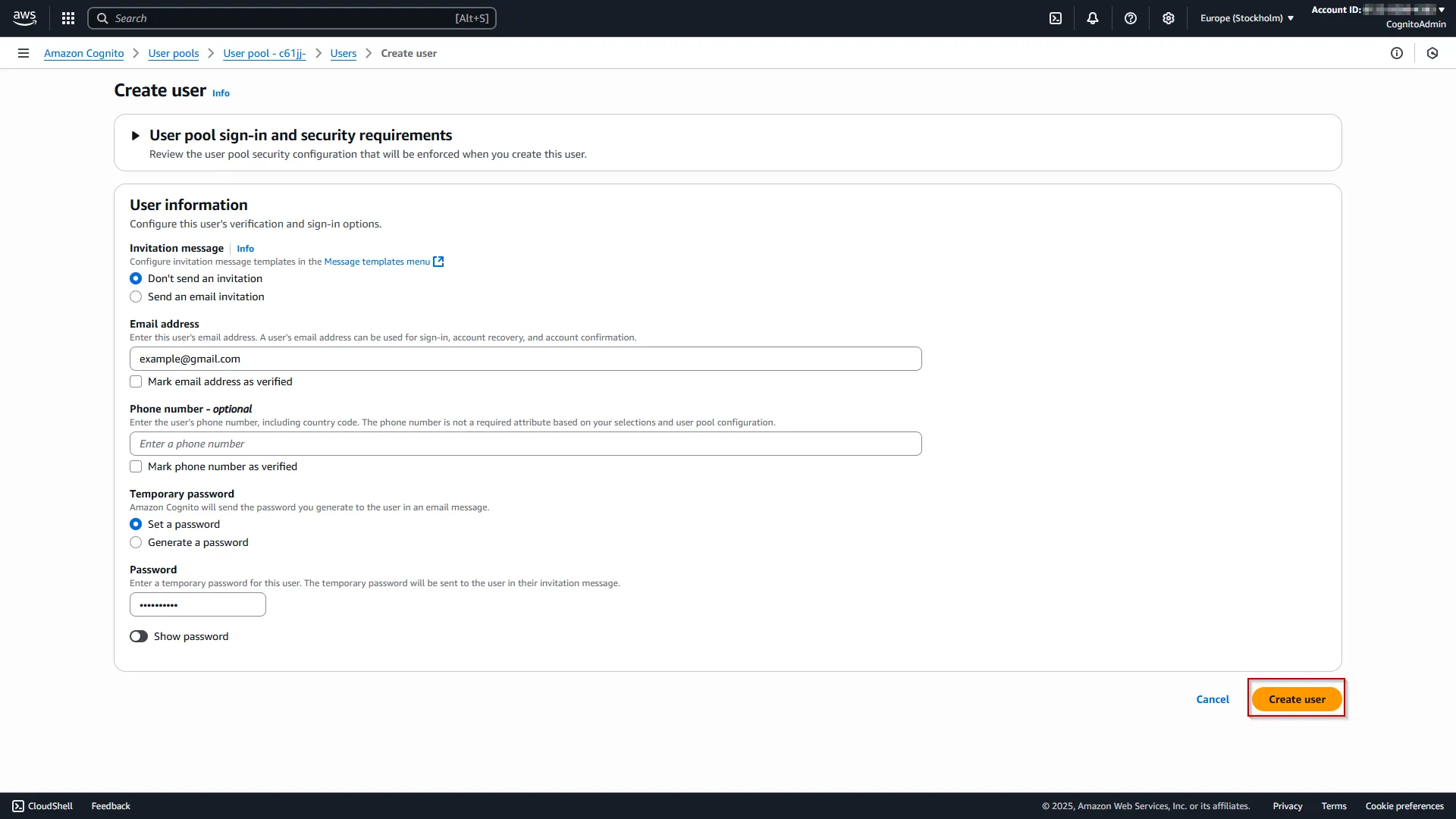Image resolution: width=1456 pixels, height=819 pixels.
Task: Open the services grid menu icon
Action: click(x=68, y=18)
